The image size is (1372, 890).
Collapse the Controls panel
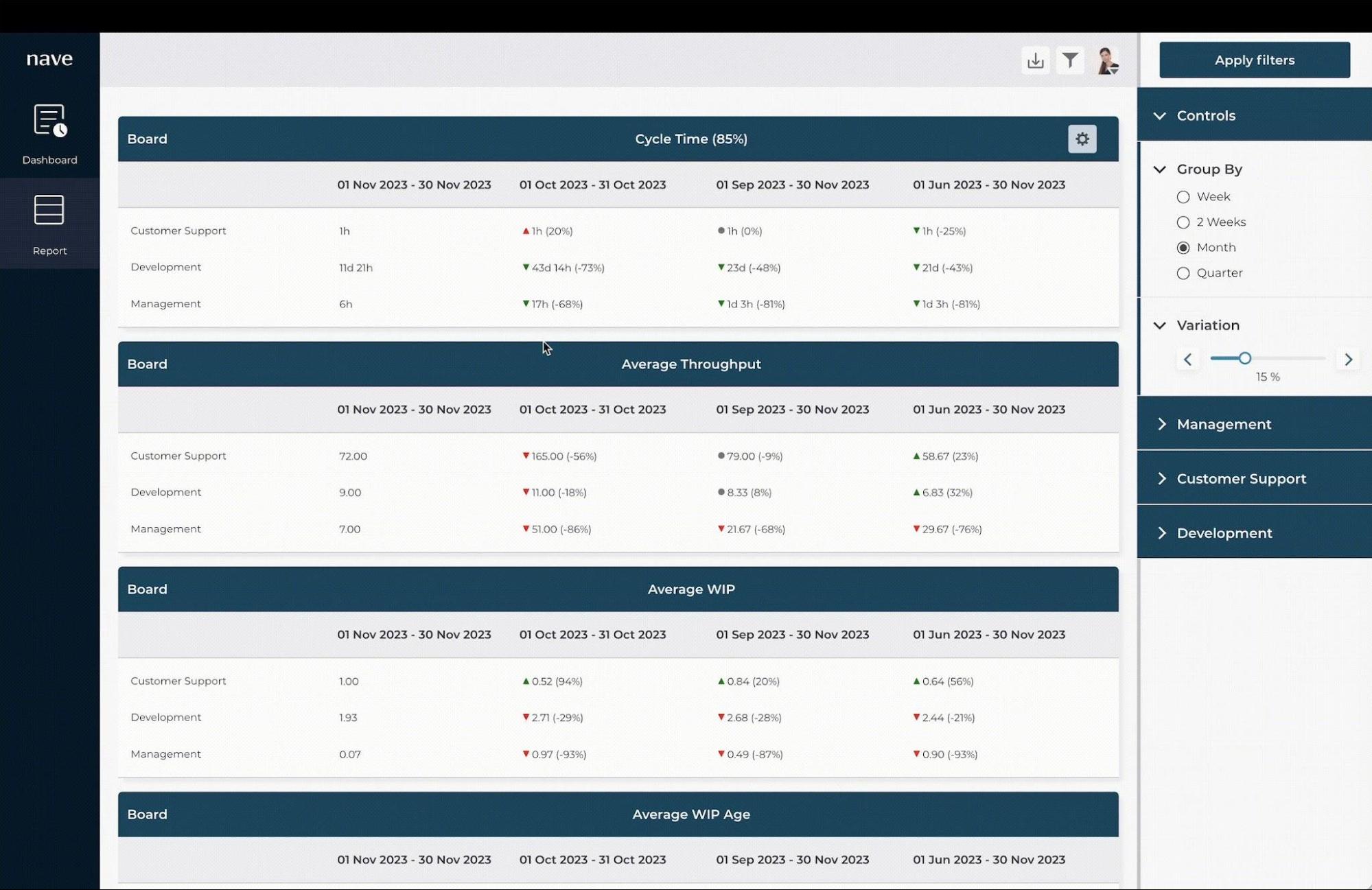click(1160, 115)
